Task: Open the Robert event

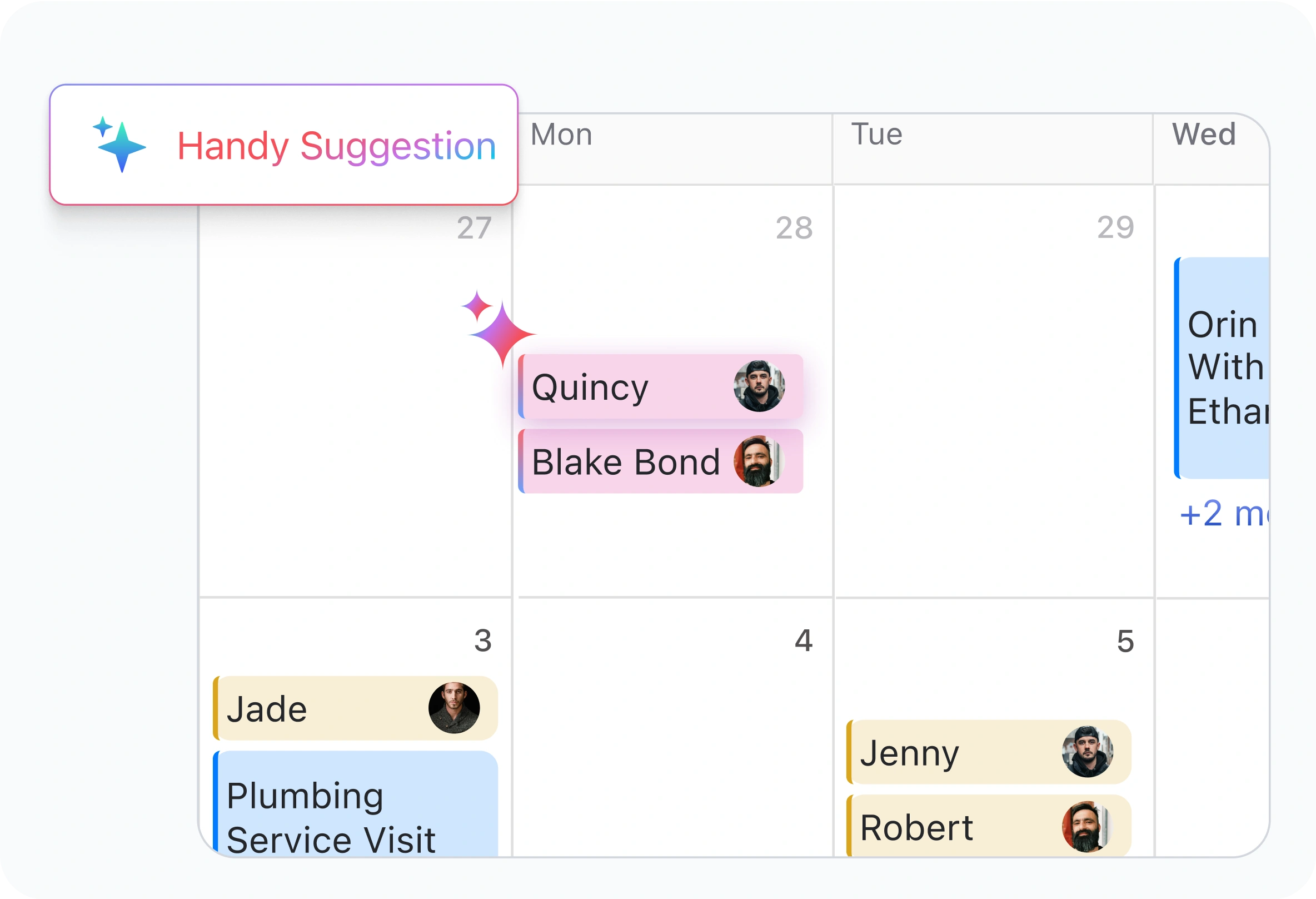Action: 951,828
